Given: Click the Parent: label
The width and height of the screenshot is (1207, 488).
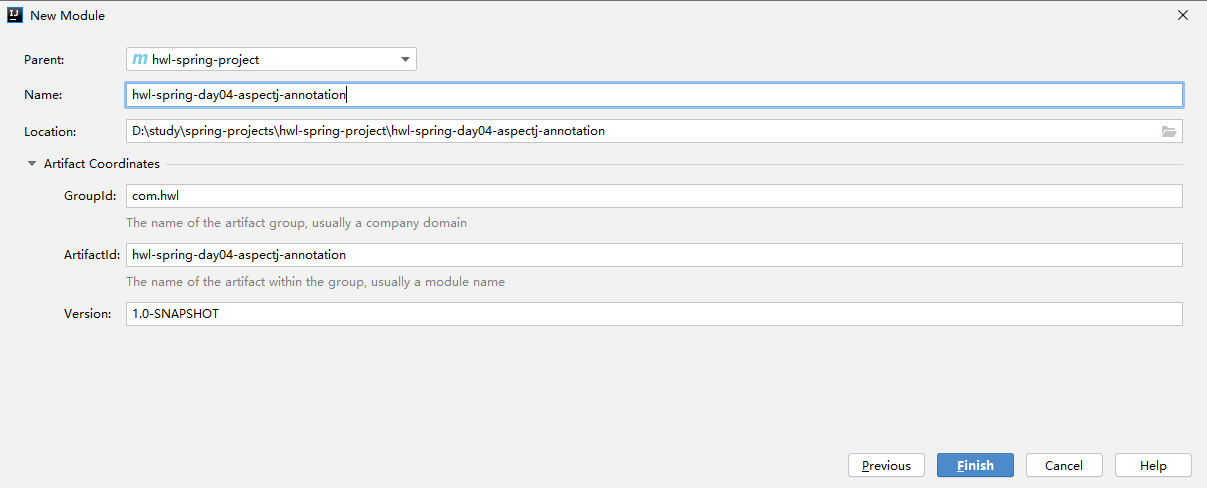Looking at the screenshot, I should [x=44, y=60].
